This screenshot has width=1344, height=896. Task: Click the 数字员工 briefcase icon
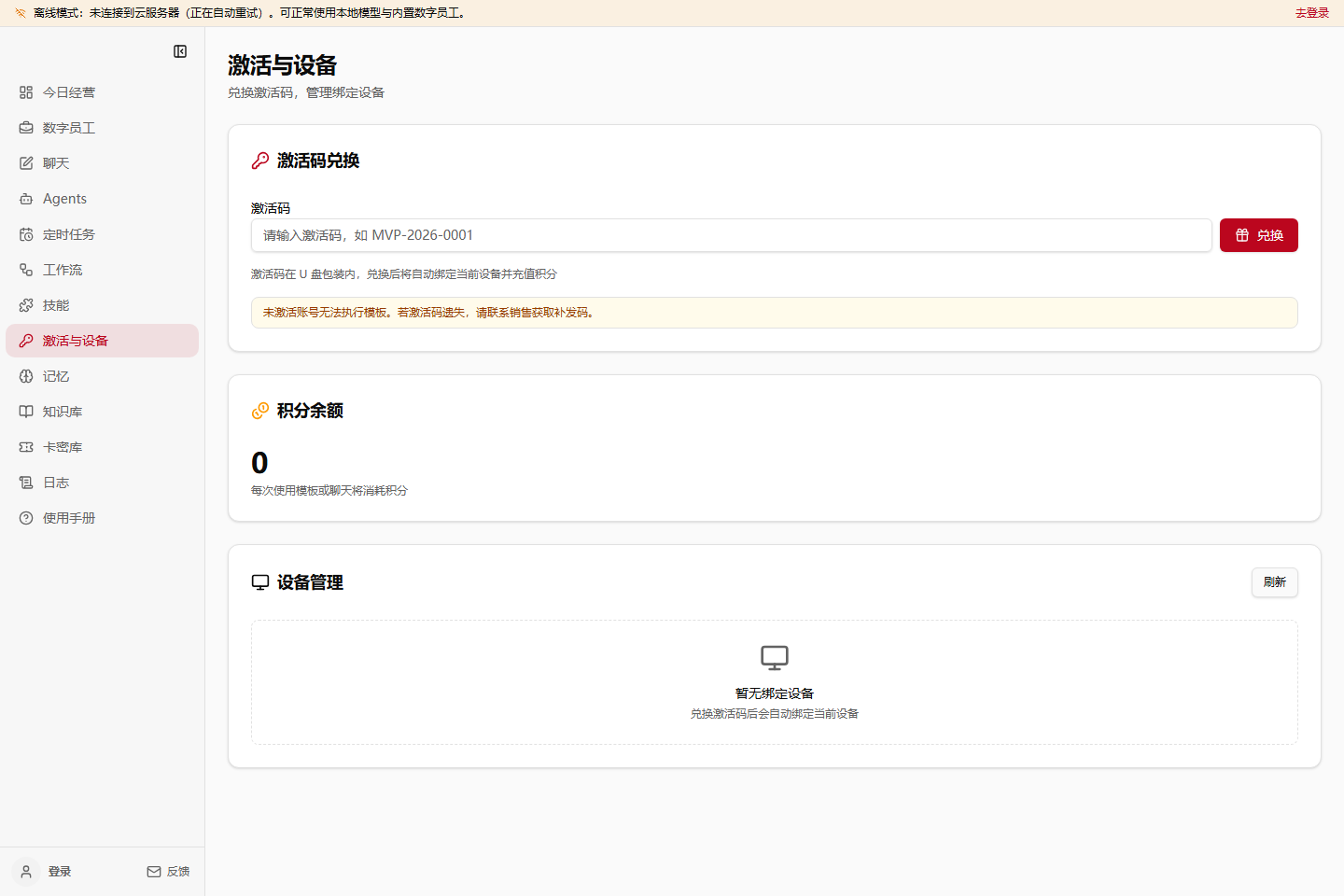tap(26, 128)
